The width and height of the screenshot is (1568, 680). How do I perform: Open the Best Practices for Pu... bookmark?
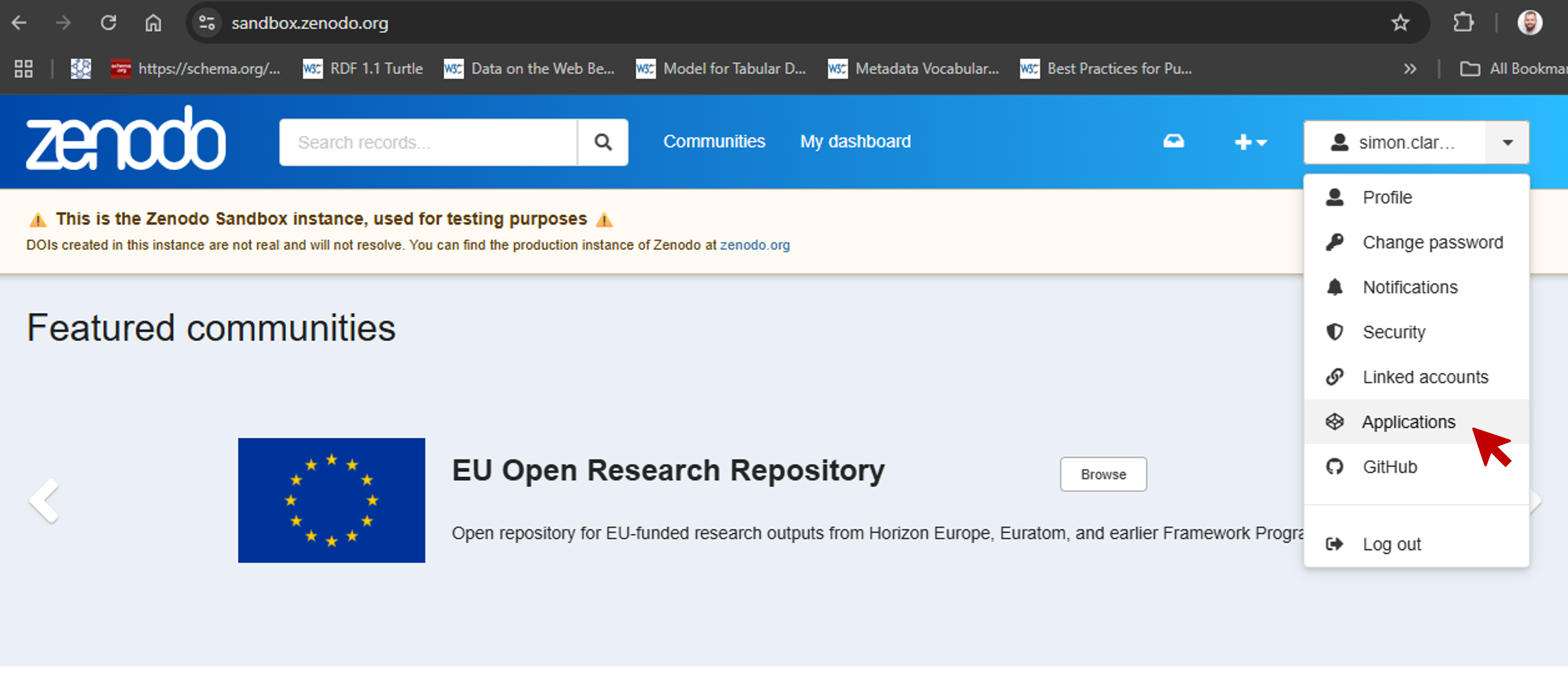click(x=1105, y=69)
